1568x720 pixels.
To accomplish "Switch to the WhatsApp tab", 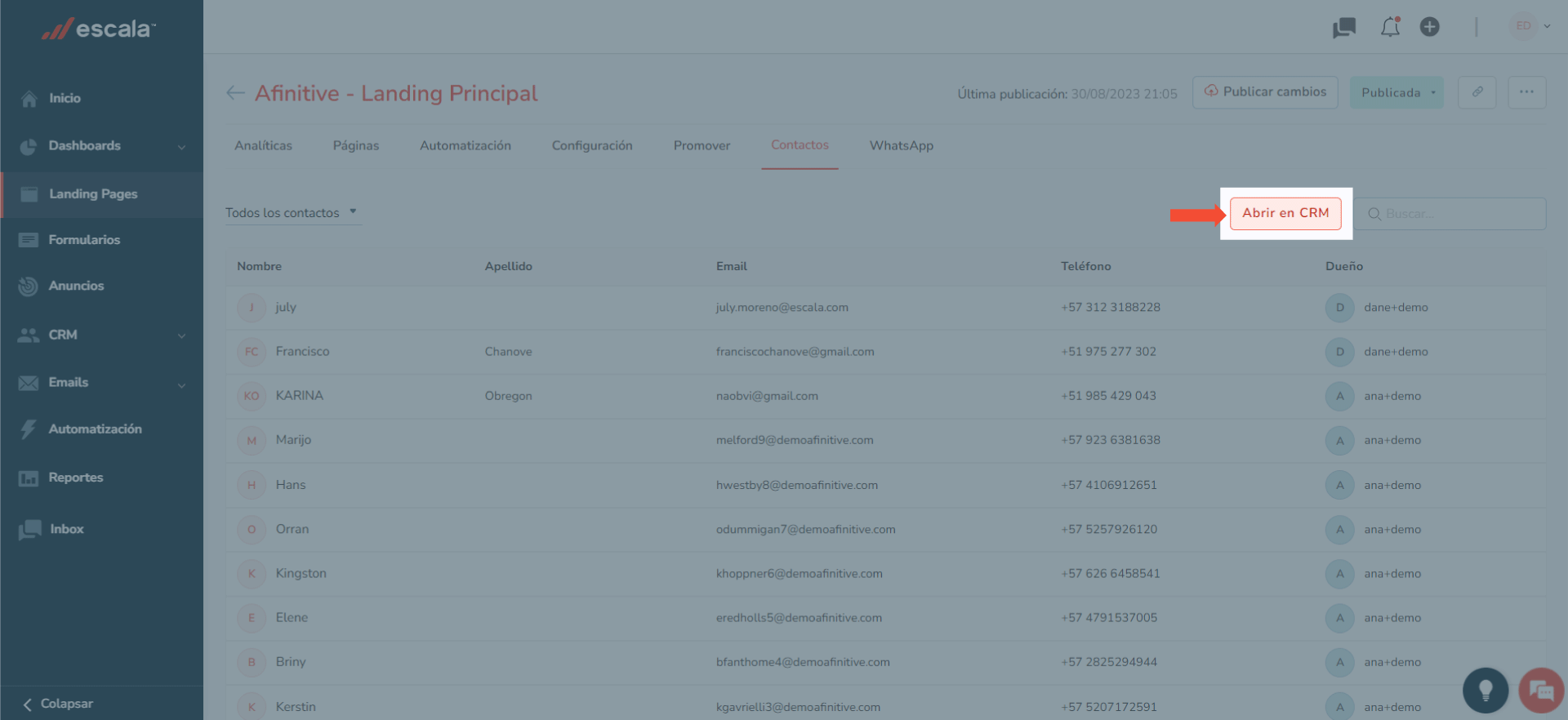I will tap(902, 145).
